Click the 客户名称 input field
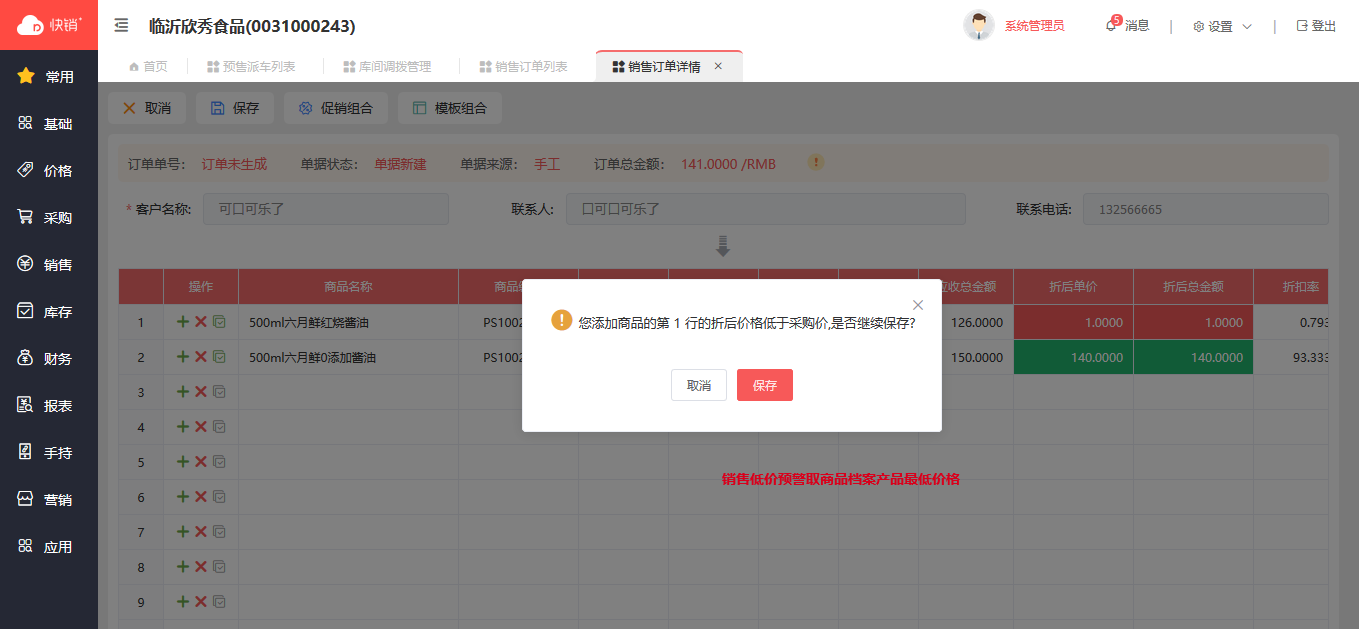The height and width of the screenshot is (629, 1359). 326,209
